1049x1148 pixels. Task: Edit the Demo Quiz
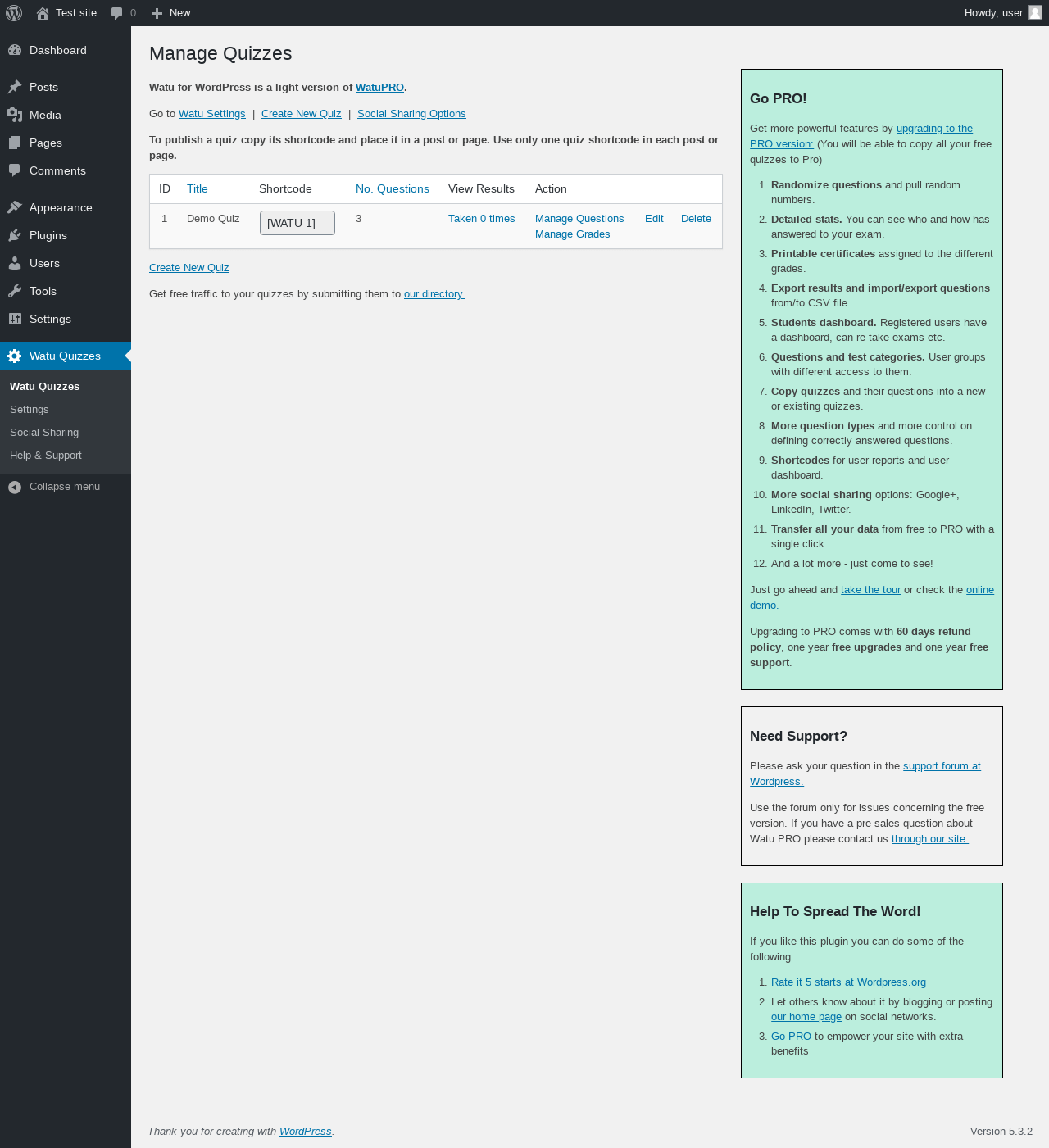tap(654, 218)
